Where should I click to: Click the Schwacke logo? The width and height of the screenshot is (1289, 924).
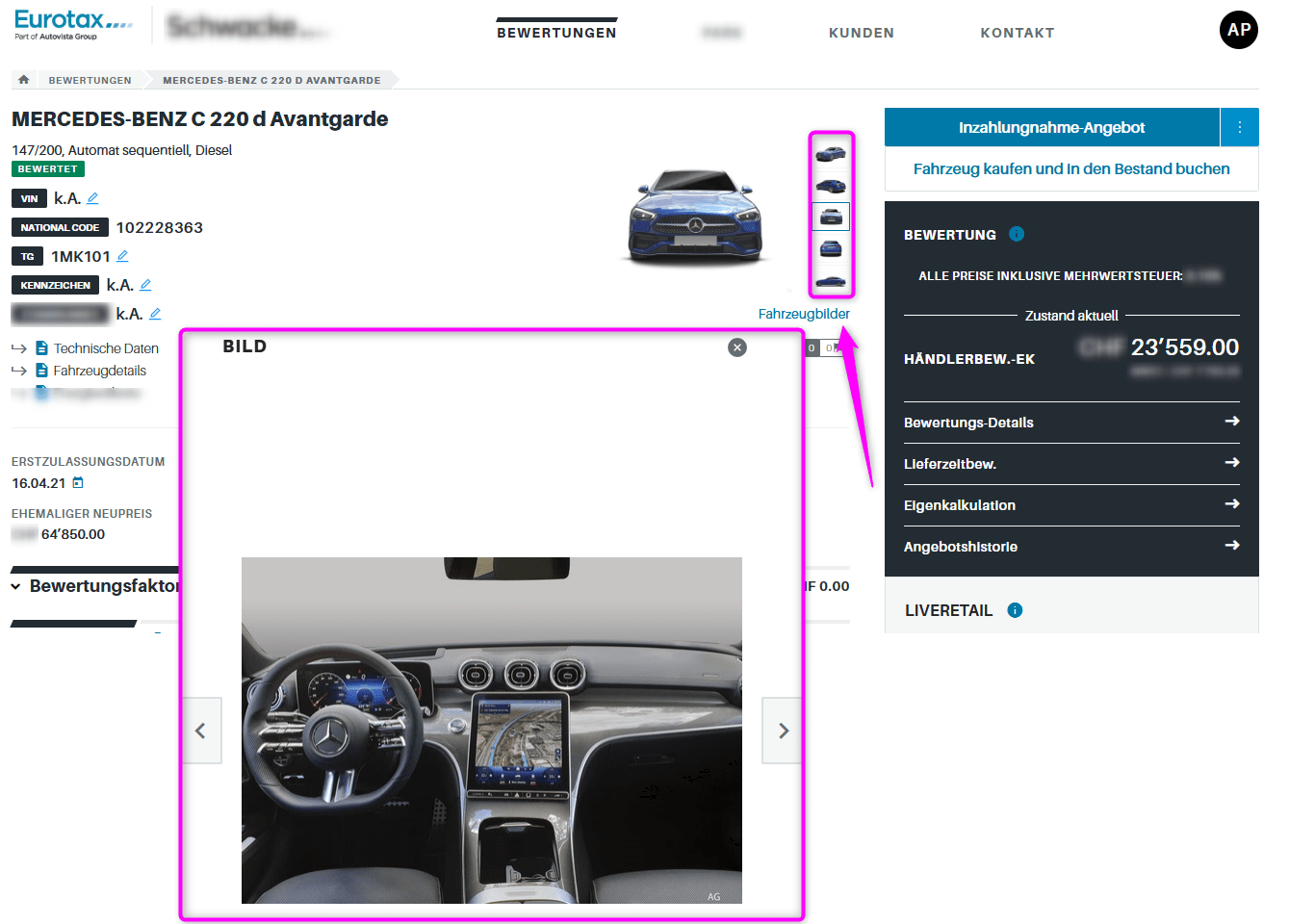247,27
